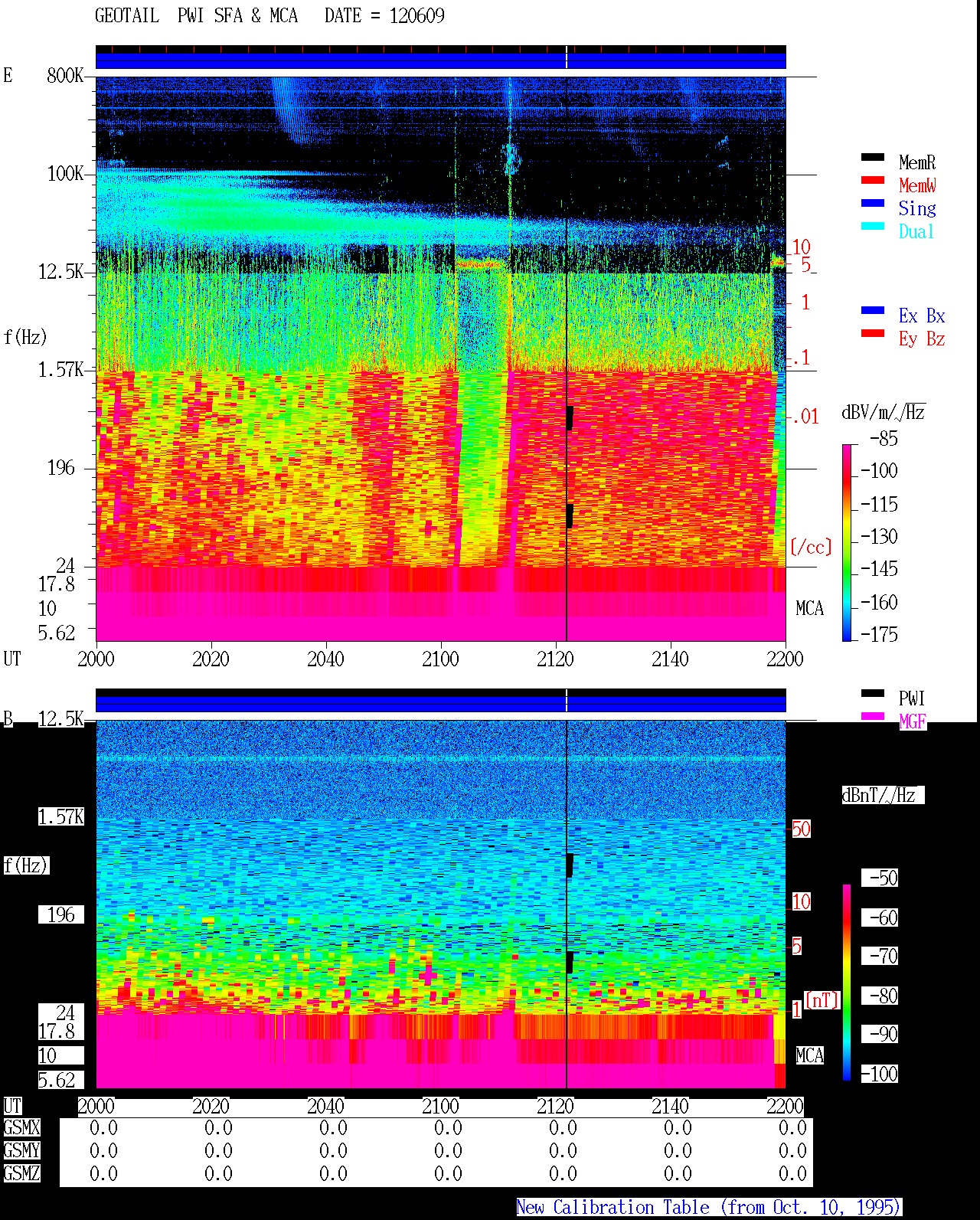
Task: Click the GSMX value under 2000
Action: (103, 1127)
